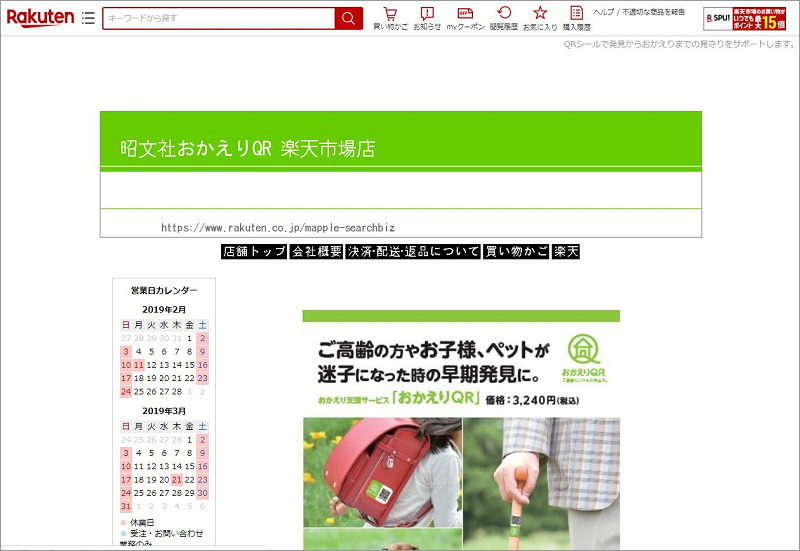Click the red school backpack photo

383,472
